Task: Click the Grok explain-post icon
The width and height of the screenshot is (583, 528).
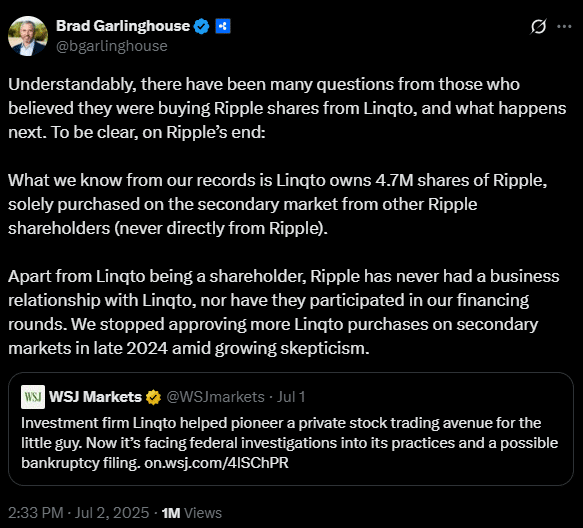Action: pyautogui.click(x=538, y=27)
